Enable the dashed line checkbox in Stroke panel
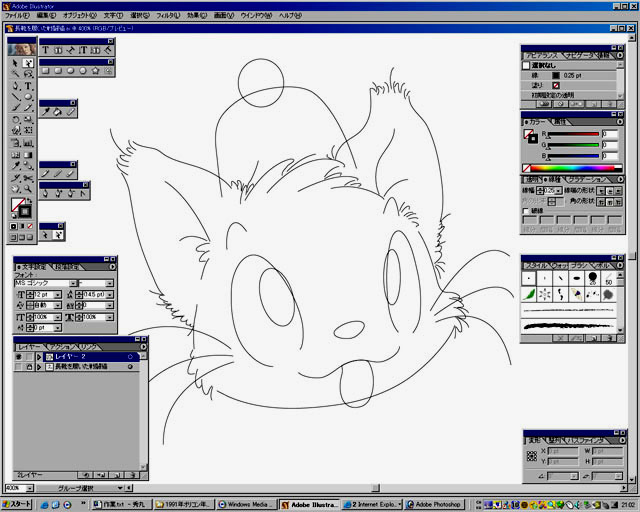This screenshot has width=640, height=512. (526, 211)
